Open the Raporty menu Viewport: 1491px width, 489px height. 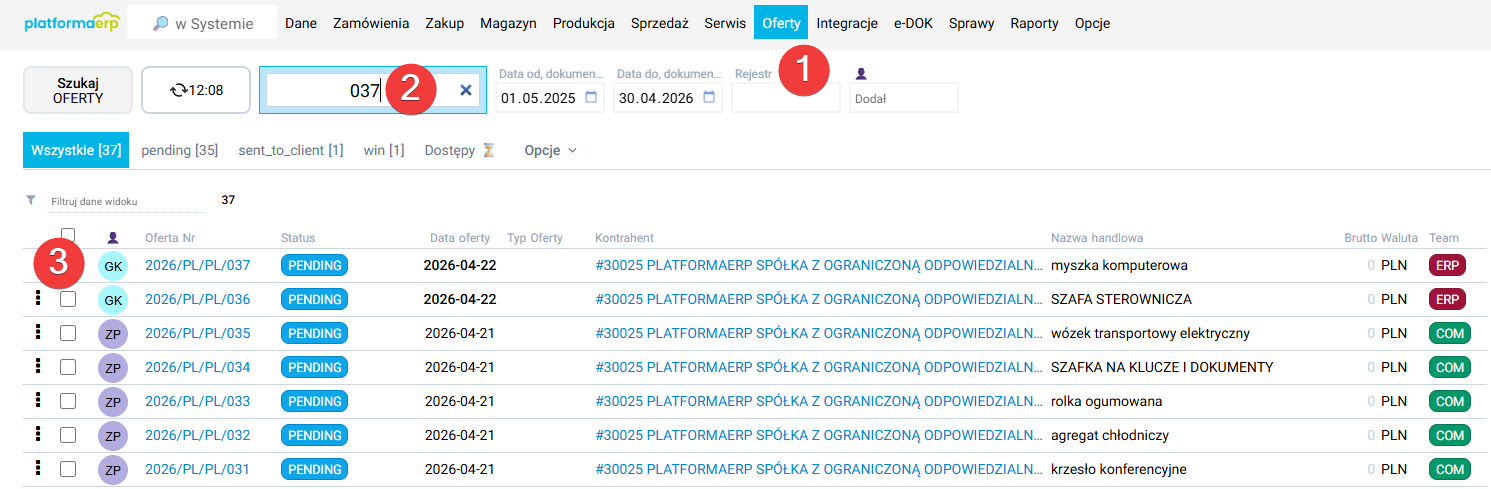point(1034,23)
